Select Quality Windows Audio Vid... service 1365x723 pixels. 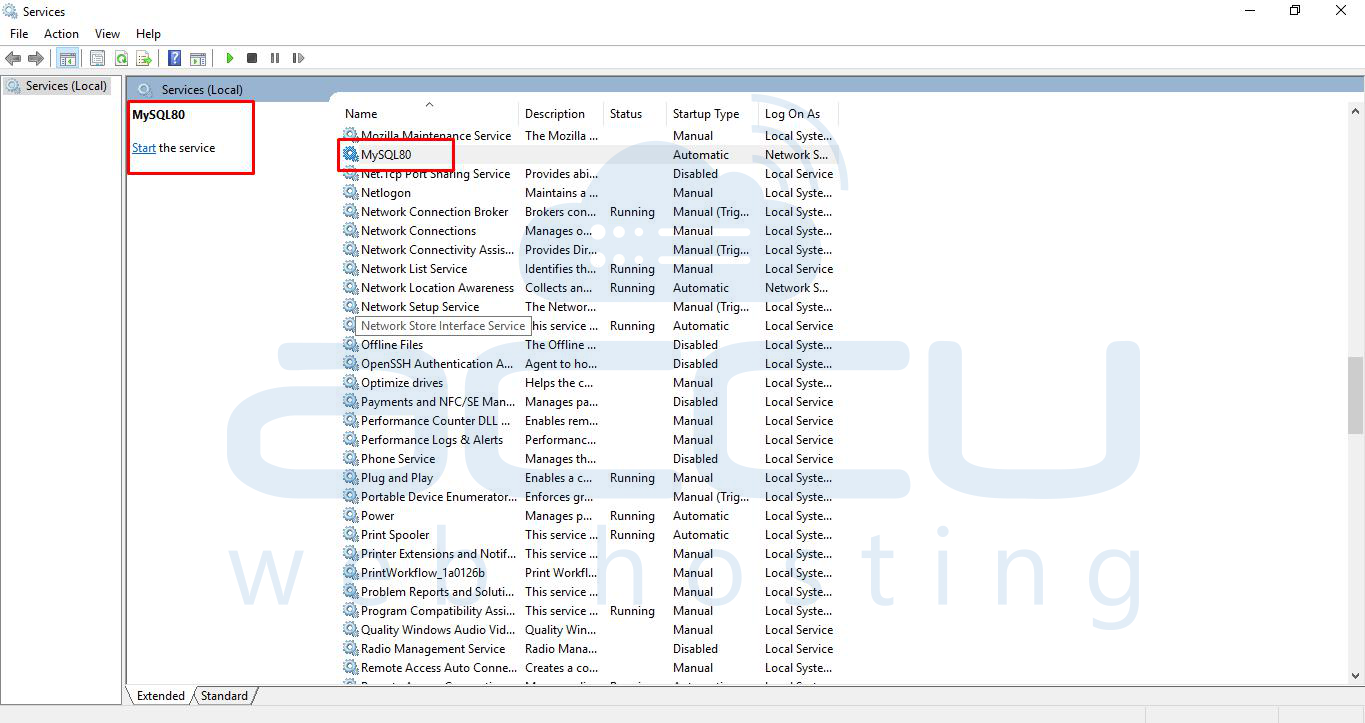click(x=589, y=629)
